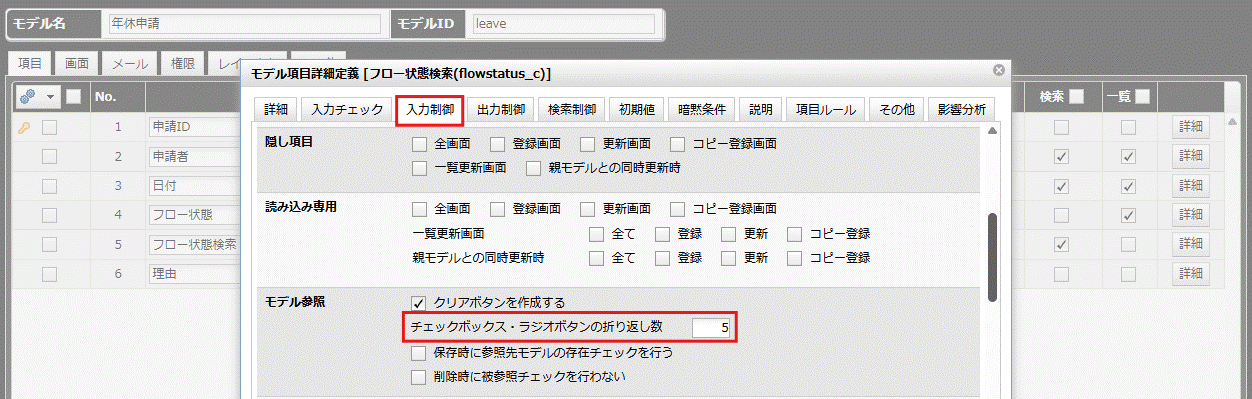
Task: Close the モデル項目詳細定義 dialog
Action: 998,70
